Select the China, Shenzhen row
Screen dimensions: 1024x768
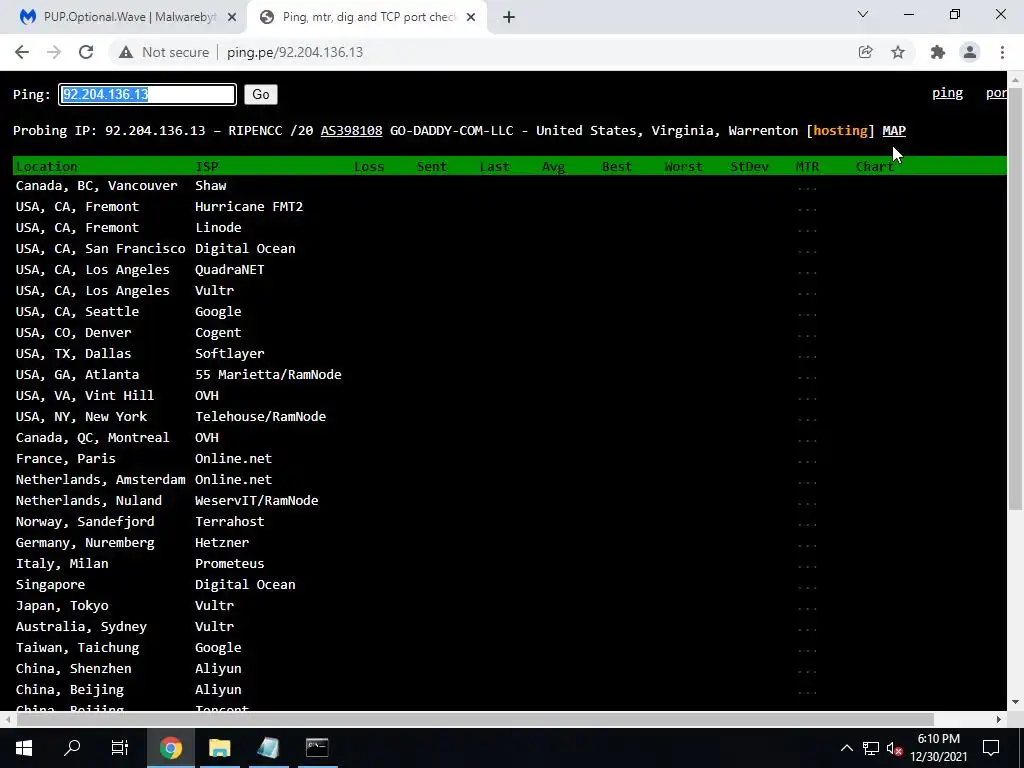point(509,668)
